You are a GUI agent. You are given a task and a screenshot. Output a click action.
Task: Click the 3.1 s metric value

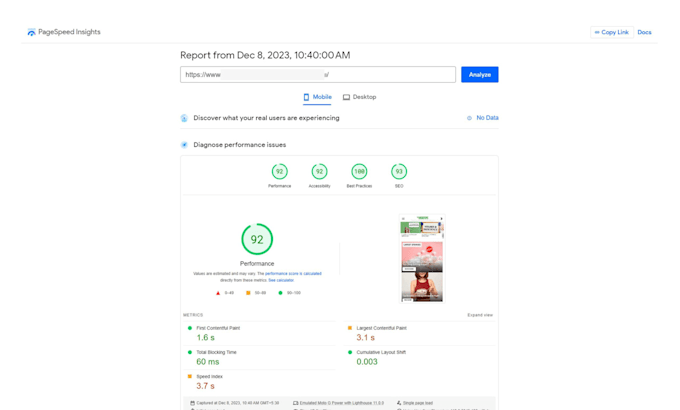tap(366, 338)
